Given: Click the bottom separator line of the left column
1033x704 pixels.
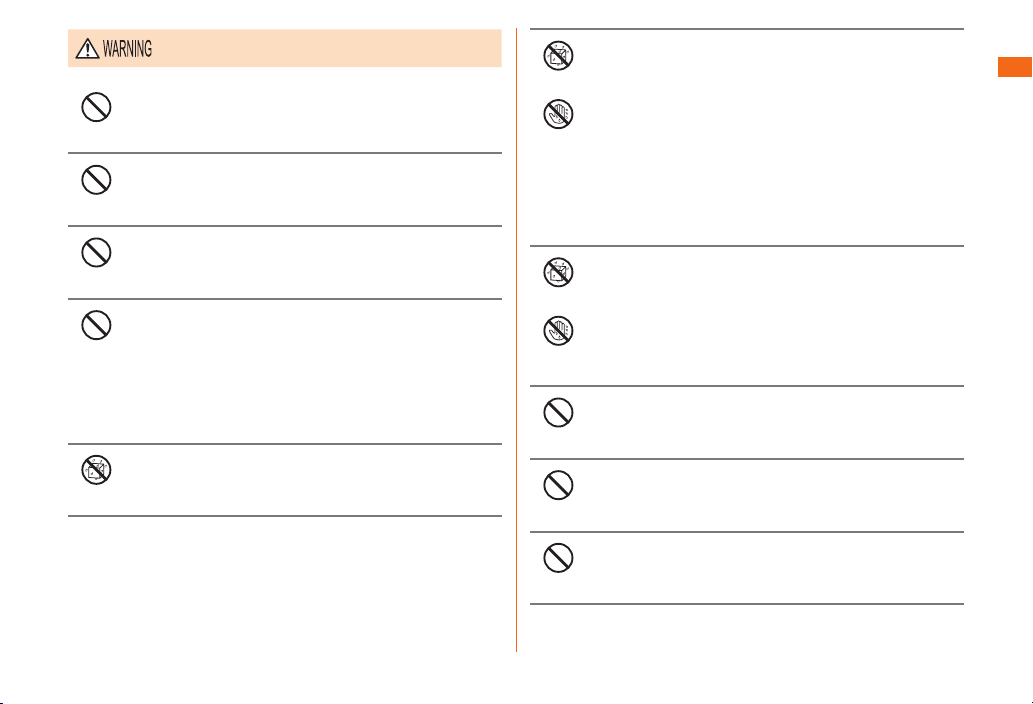Looking at the screenshot, I should [x=285, y=516].
